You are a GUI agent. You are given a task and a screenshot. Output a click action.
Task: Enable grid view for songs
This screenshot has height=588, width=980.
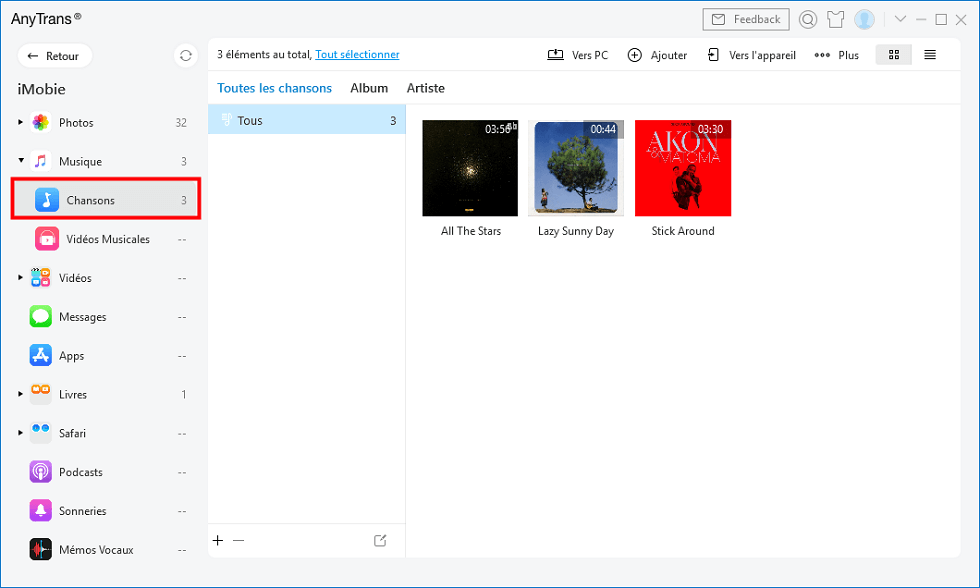click(x=893, y=55)
